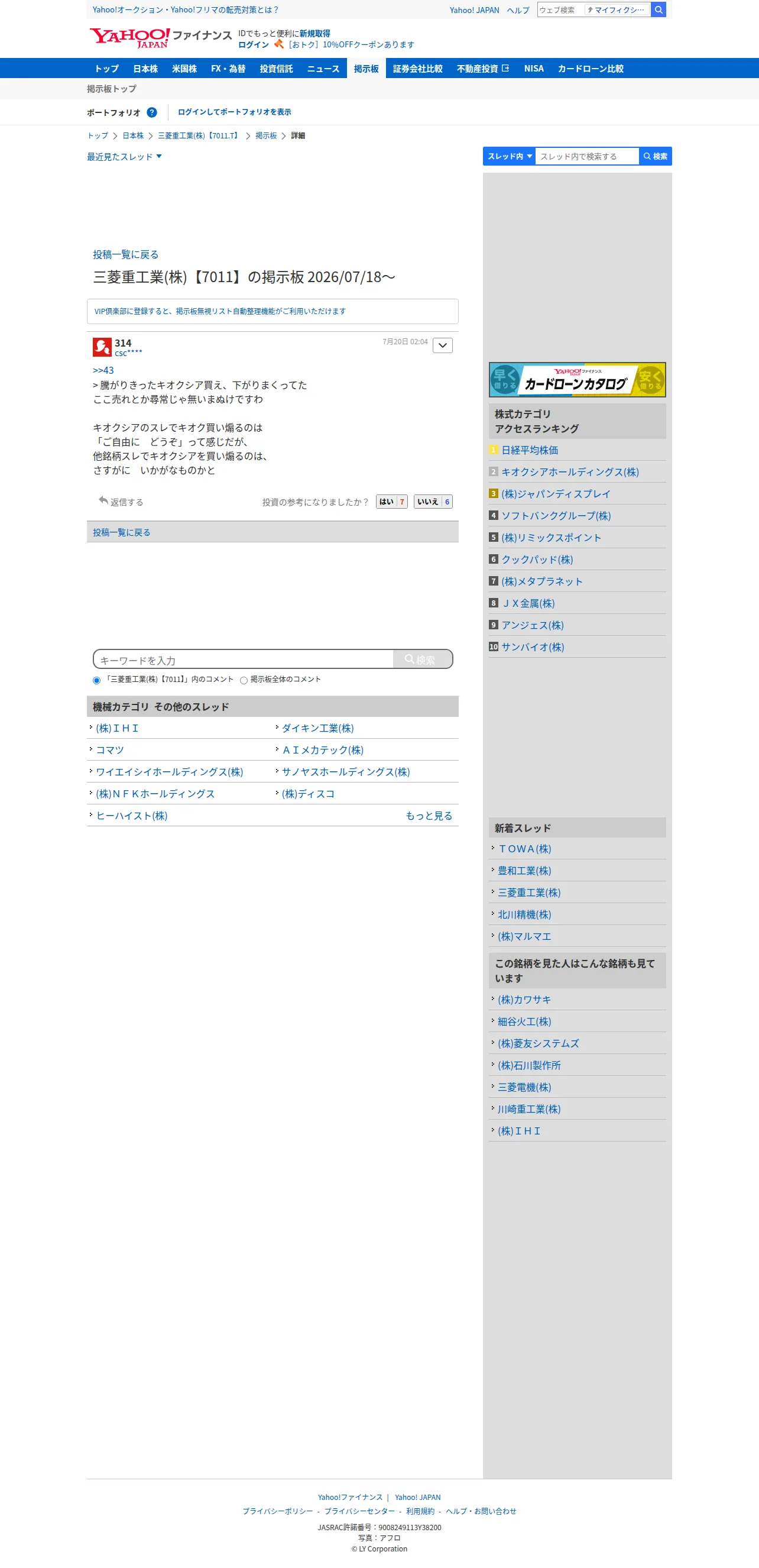Open the 米国株 nav tab
This screenshot has width=759, height=1568.
(184, 69)
